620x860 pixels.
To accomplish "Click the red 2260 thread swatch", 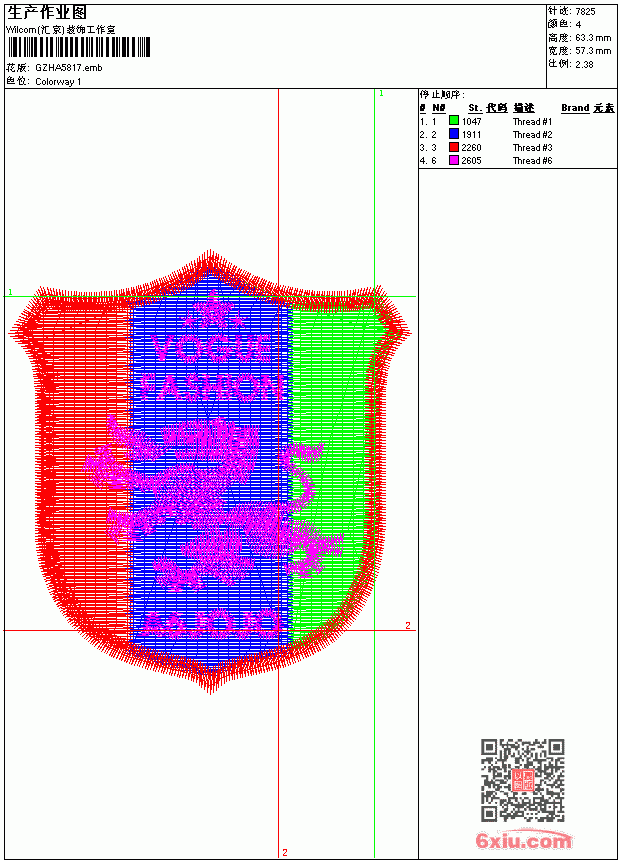I will (x=454, y=147).
